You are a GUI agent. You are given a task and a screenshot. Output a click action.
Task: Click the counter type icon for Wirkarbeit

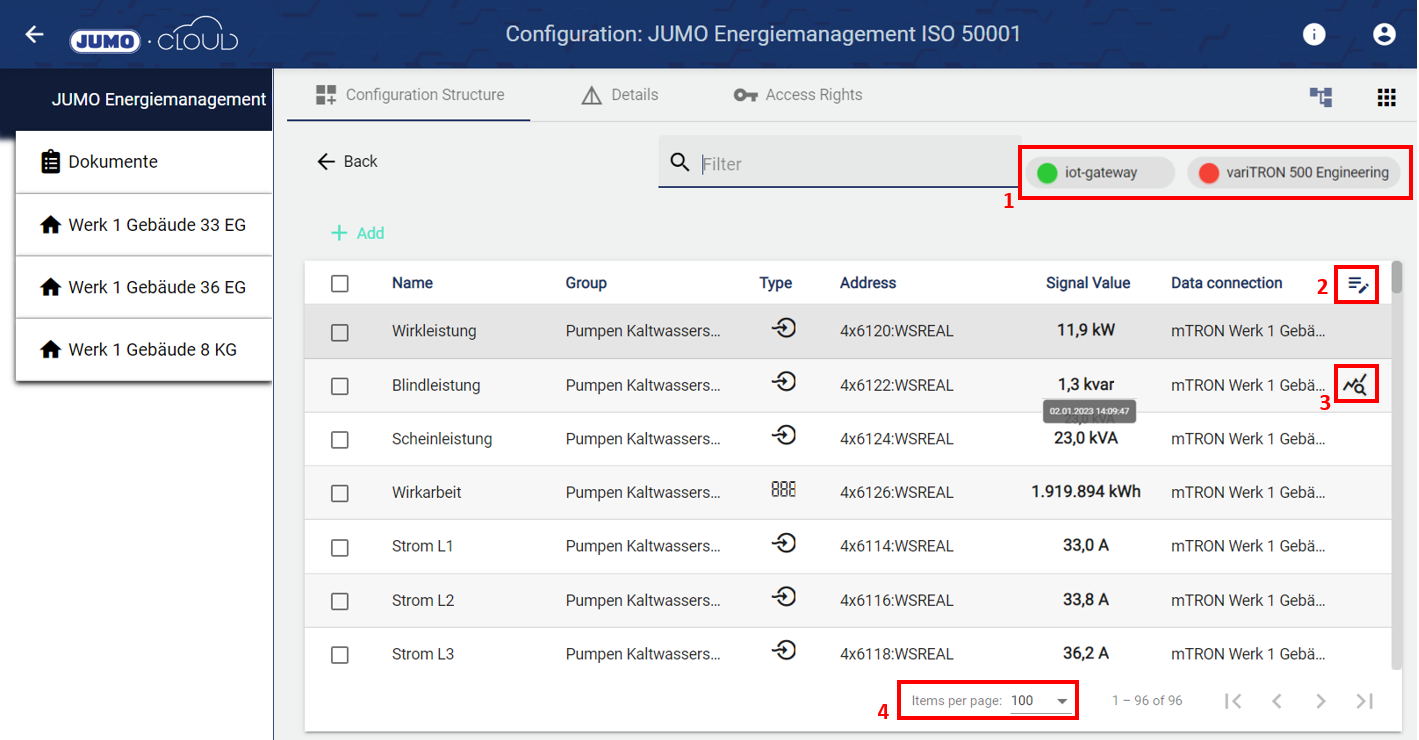pos(783,489)
